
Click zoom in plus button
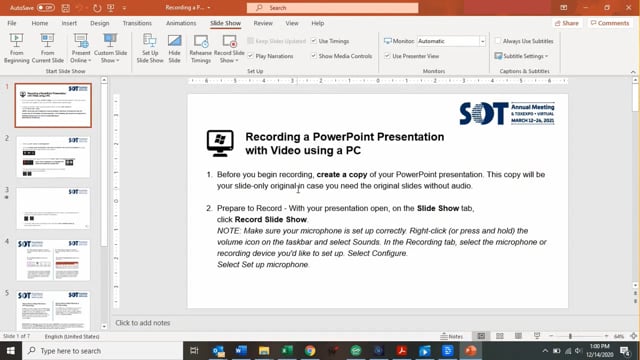pos(607,336)
